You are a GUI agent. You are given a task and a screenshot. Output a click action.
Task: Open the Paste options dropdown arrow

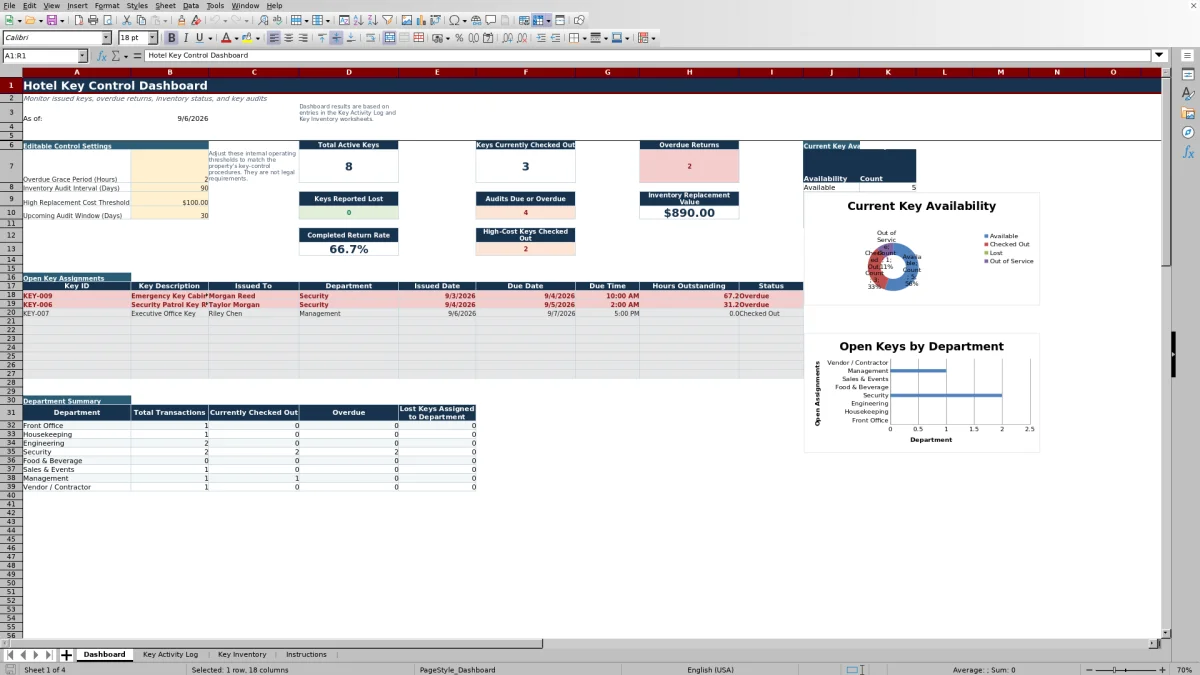click(x=165, y=20)
